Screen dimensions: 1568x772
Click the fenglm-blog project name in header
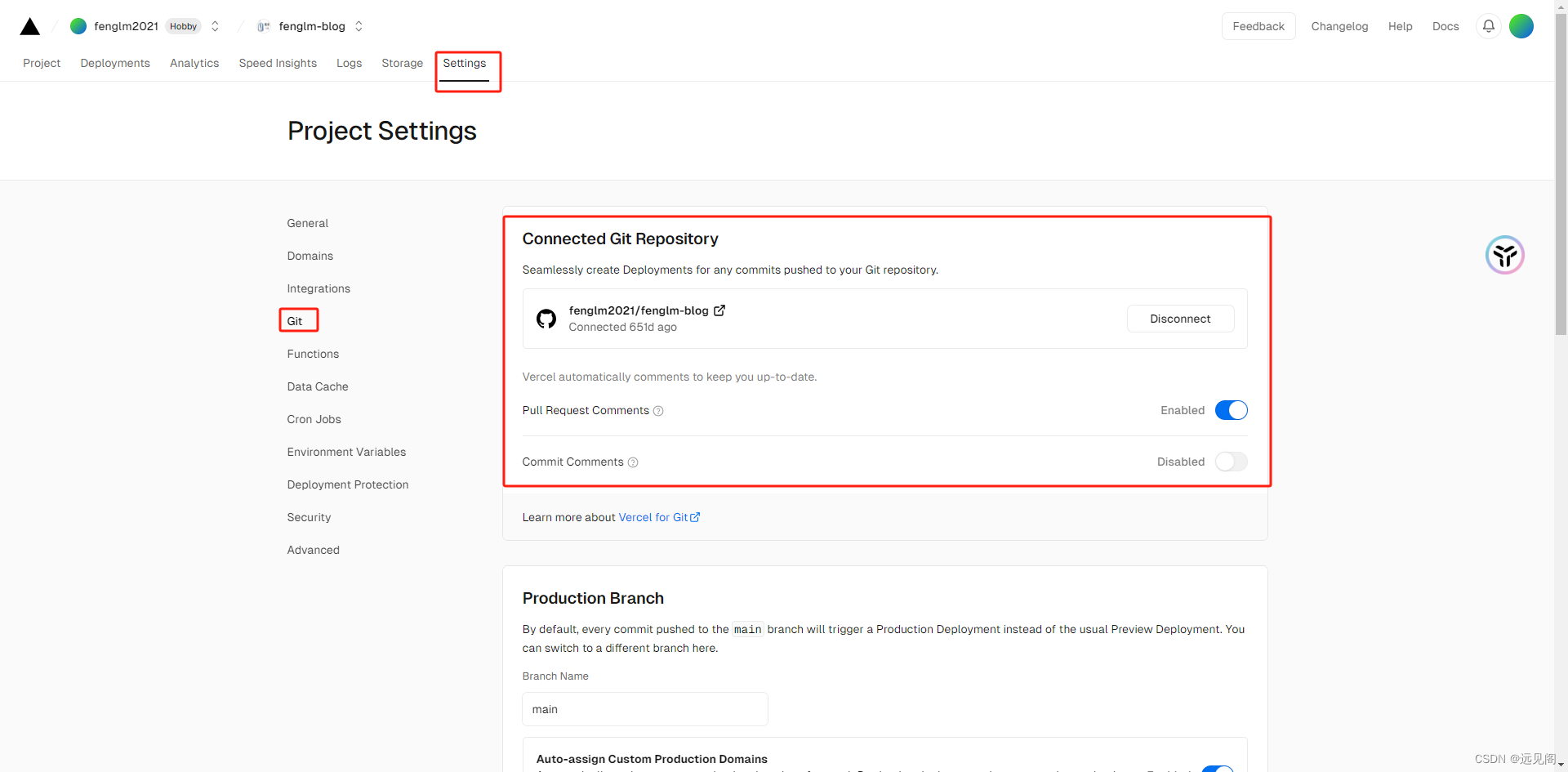coord(312,26)
